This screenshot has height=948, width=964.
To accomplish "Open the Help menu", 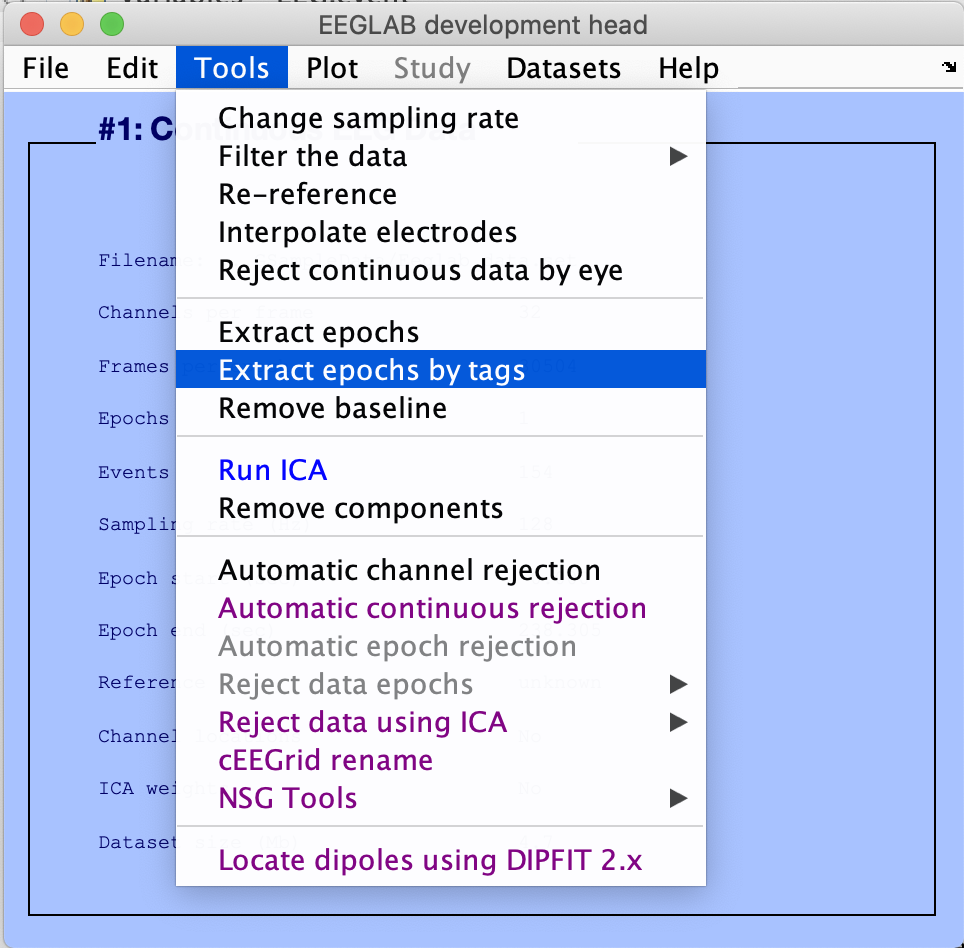I will point(688,68).
